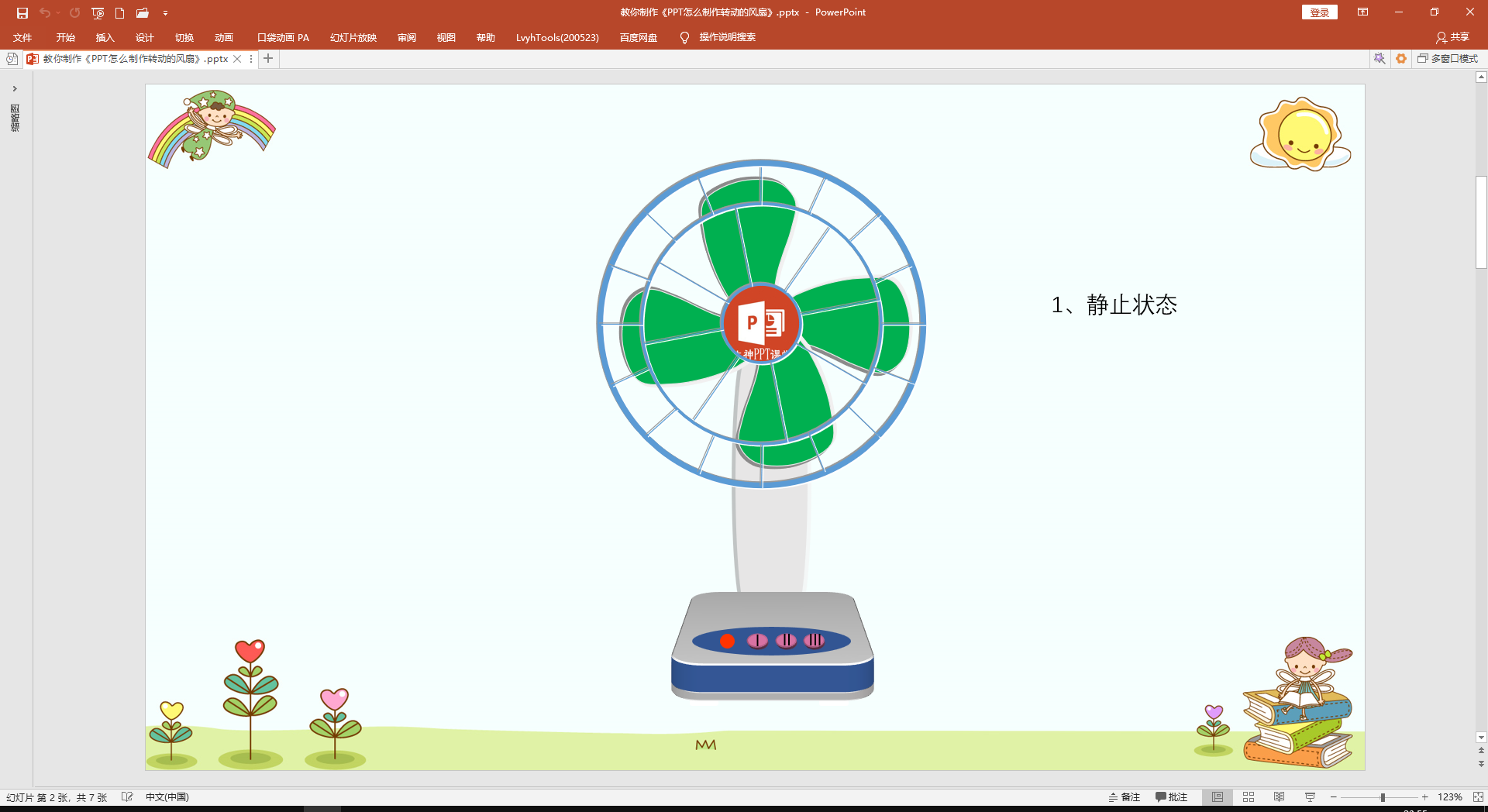
Task: Click the document list icon left of the file tab
Action: (x=12, y=59)
